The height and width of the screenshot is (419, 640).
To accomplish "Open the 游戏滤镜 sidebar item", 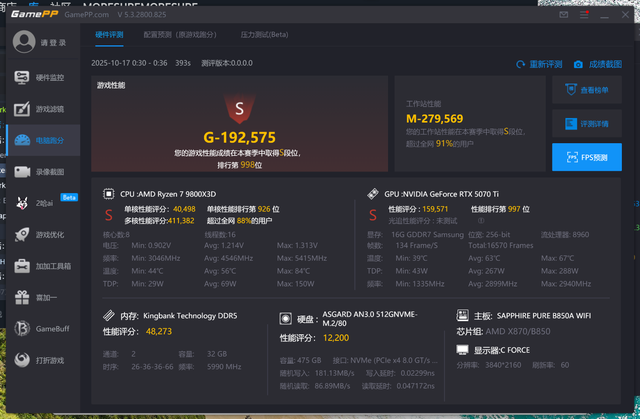I will click(40, 109).
